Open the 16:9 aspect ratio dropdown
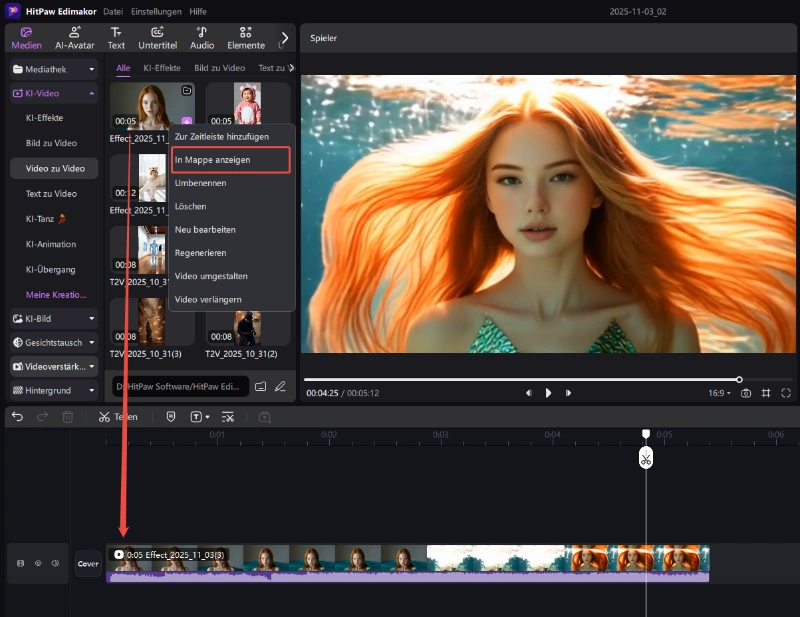The height and width of the screenshot is (617, 800). (x=719, y=393)
